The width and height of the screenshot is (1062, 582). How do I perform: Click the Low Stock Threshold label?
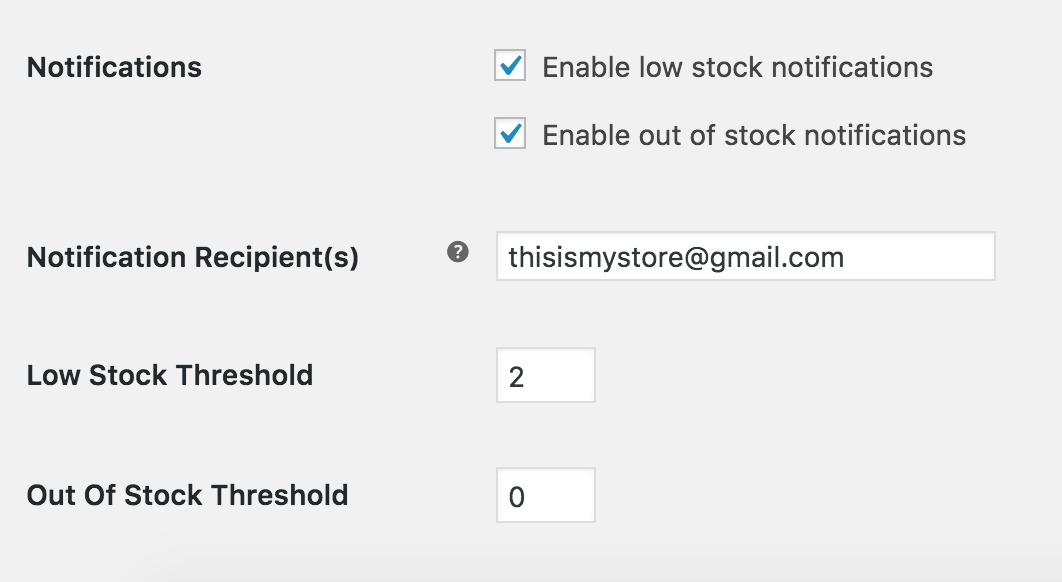pyautogui.click(x=170, y=375)
